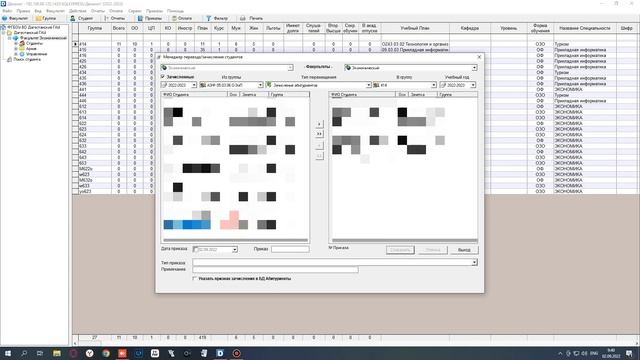Open the Yandex browser taskbar icon
640x360 pixels.
tap(89, 353)
